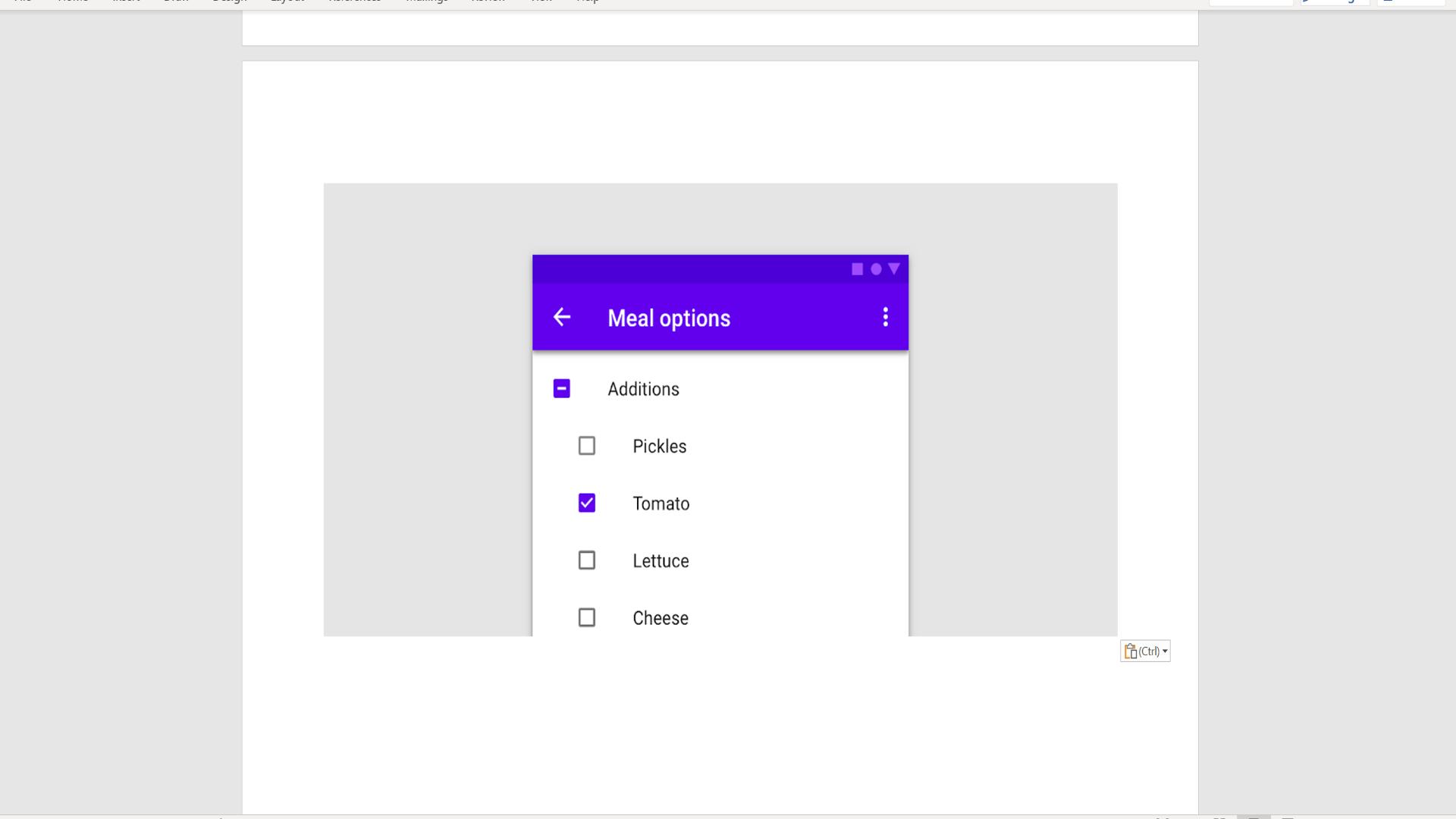1456x819 pixels.
Task: Click the back arrow beside Meal options
Action: (x=561, y=317)
